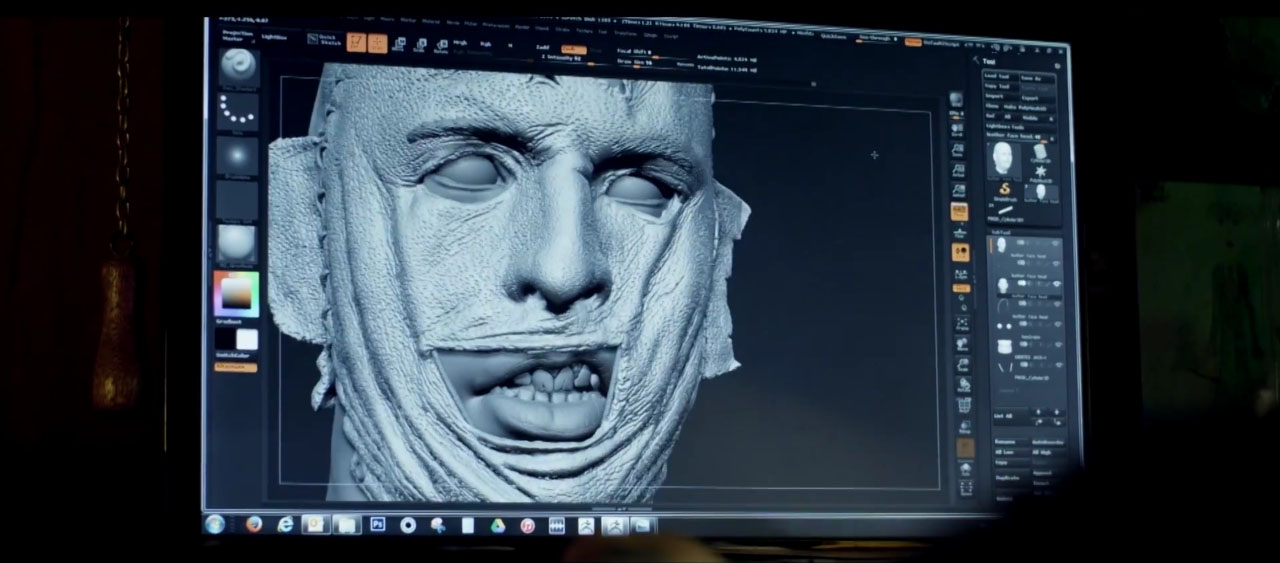
Task: Toggle the orange Draw mode button
Action: 378,43
